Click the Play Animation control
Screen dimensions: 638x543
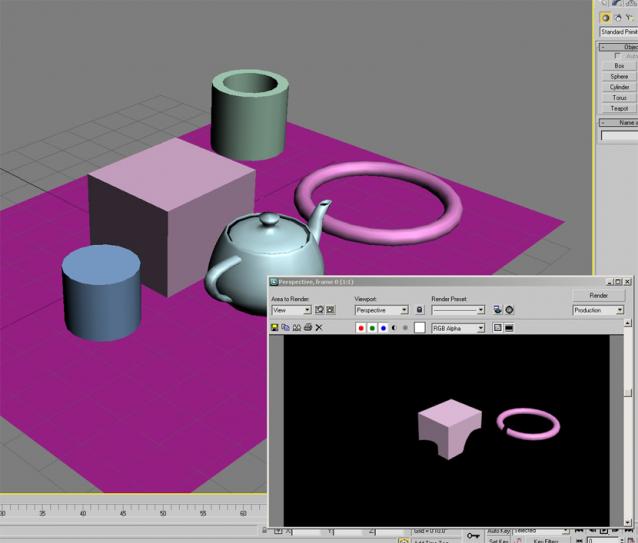tap(604, 531)
